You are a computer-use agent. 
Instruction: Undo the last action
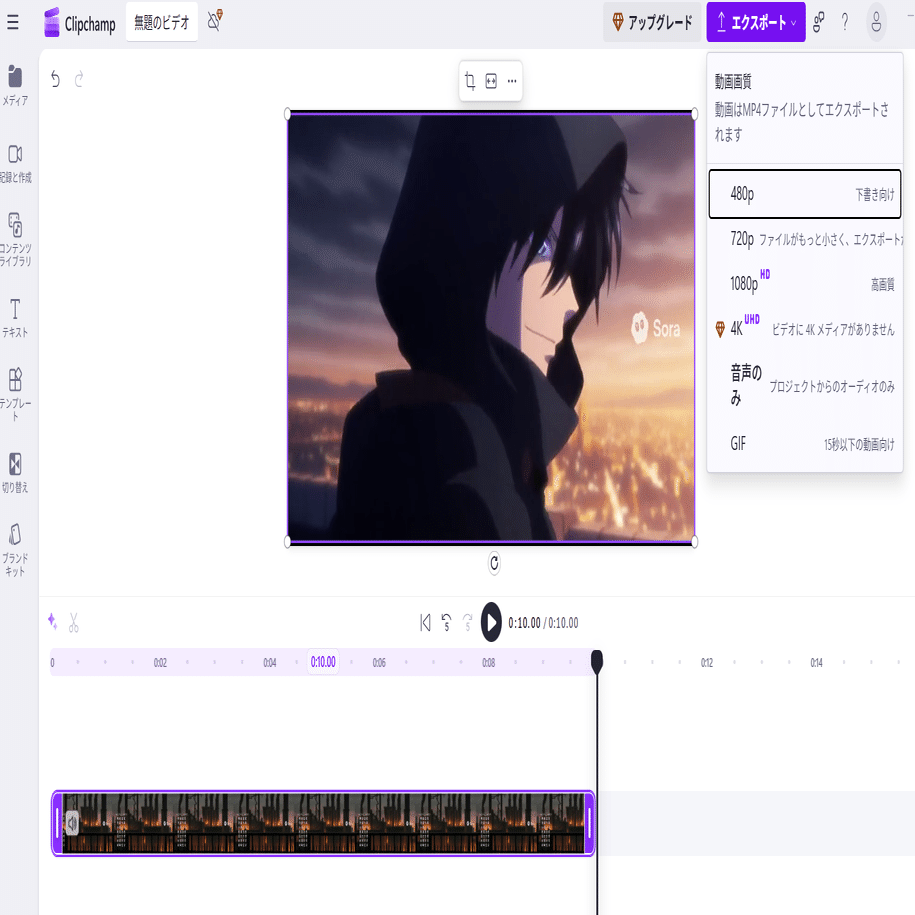pos(55,79)
